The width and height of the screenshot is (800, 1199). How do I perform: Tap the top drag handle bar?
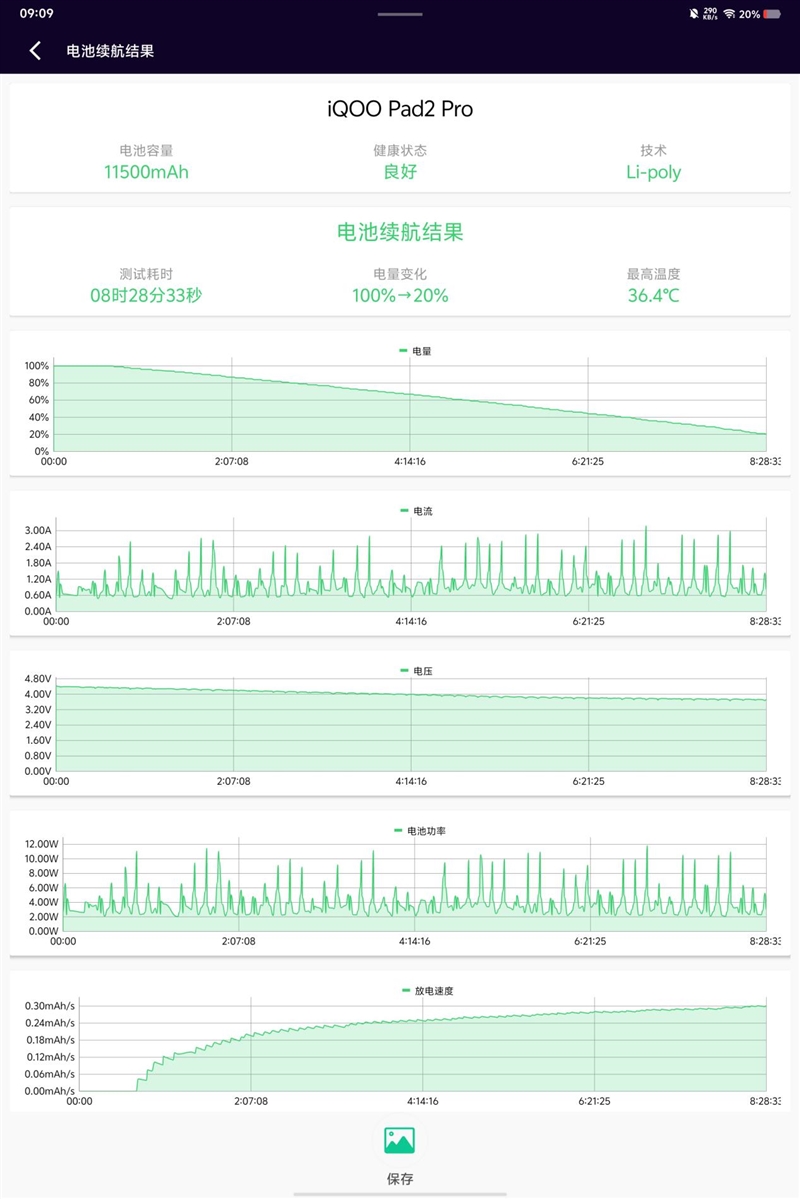tap(400, 14)
